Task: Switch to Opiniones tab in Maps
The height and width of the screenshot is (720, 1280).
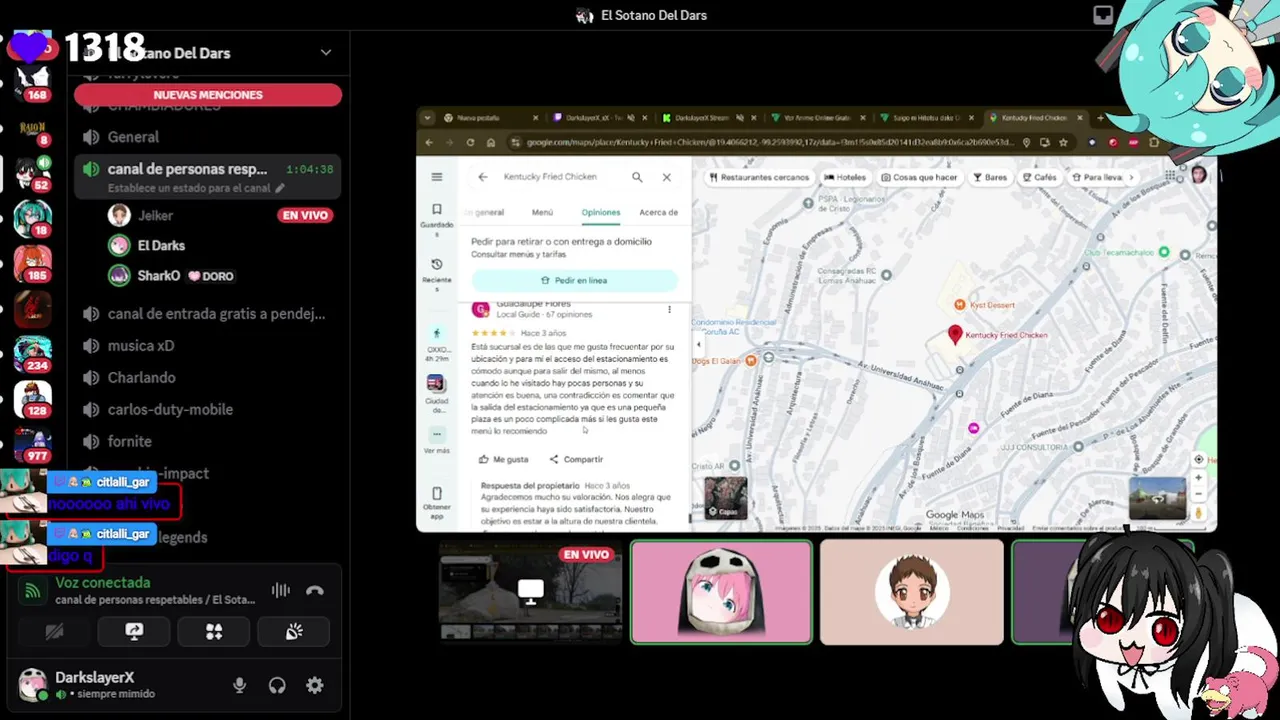Action: 601,212
